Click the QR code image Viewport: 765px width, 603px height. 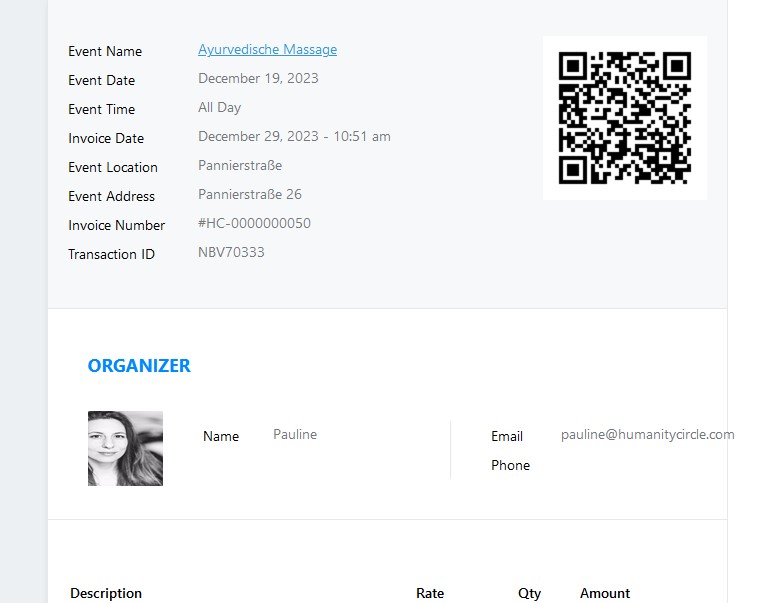(x=624, y=118)
